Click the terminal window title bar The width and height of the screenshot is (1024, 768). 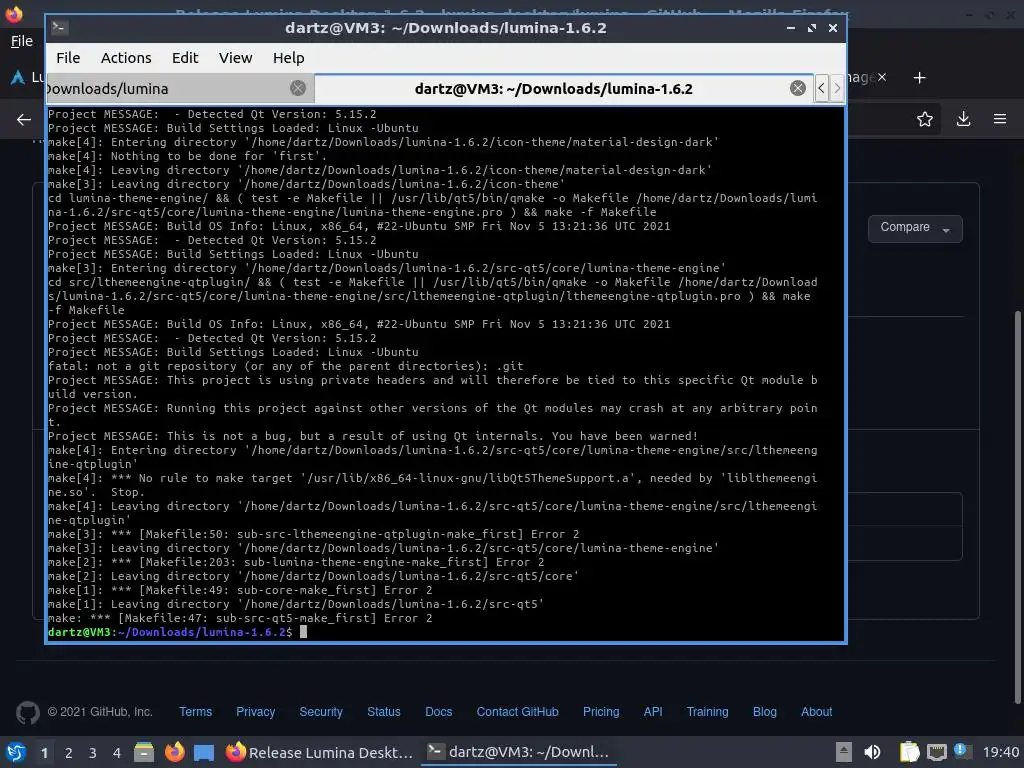(445, 28)
